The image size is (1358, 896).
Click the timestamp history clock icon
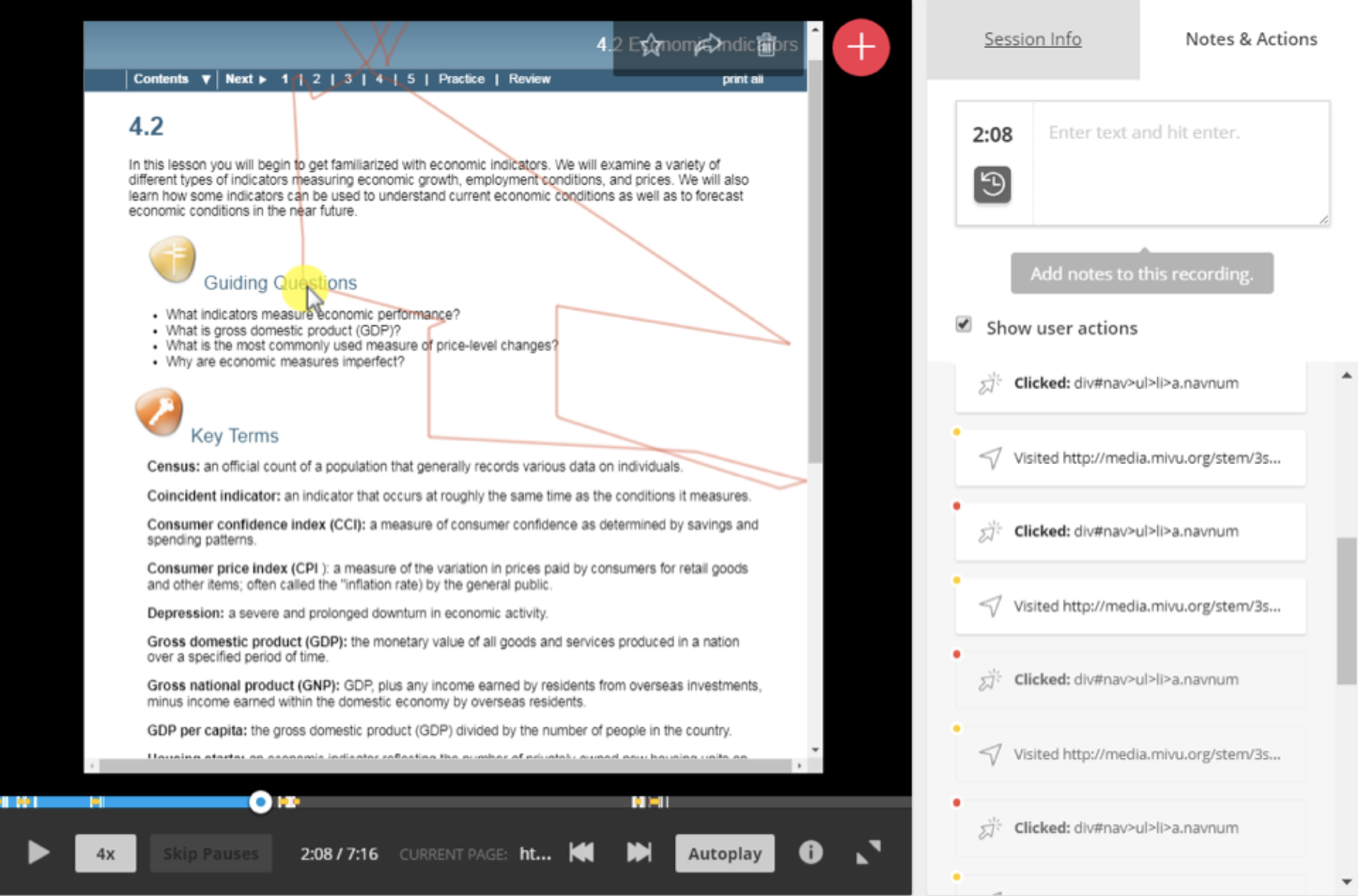(x=992, y=184)
